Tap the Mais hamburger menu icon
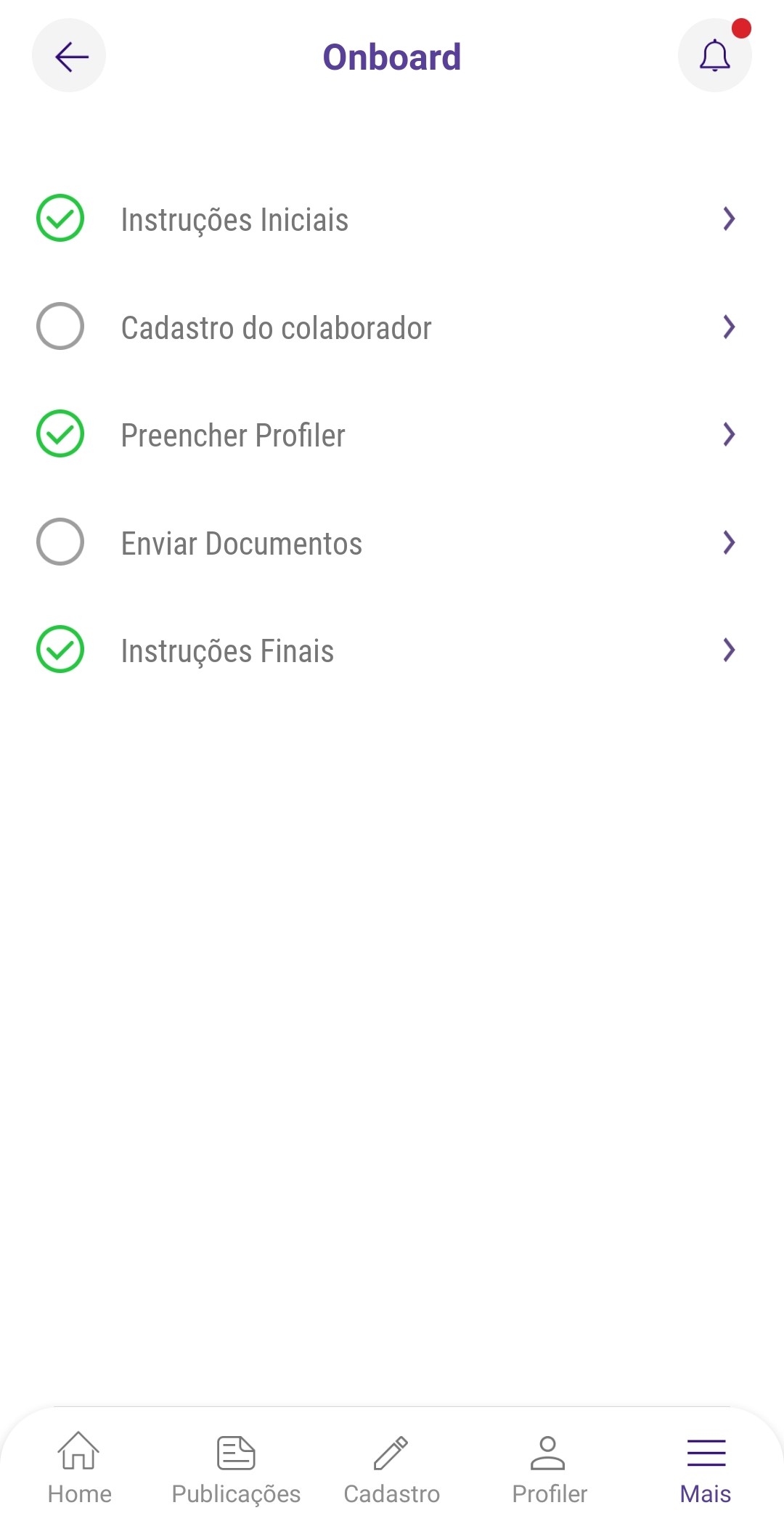 coord(706,1453)
